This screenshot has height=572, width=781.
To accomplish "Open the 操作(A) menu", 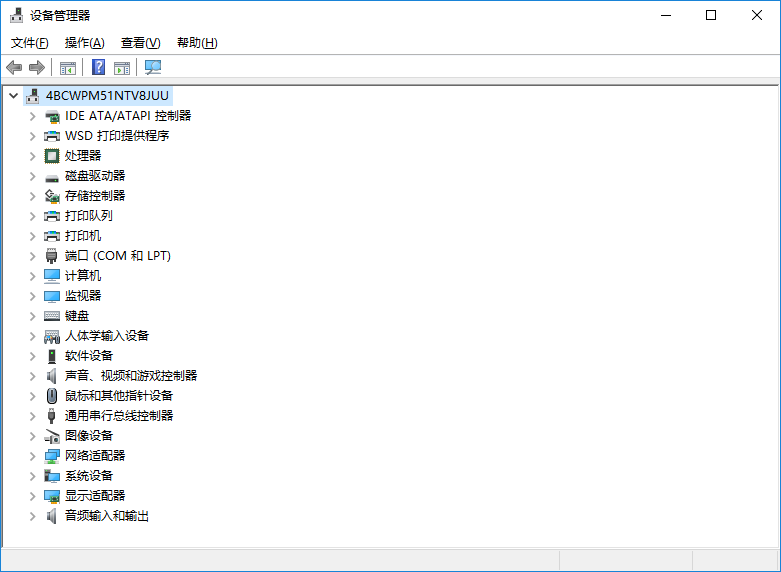I will [84, 43].
